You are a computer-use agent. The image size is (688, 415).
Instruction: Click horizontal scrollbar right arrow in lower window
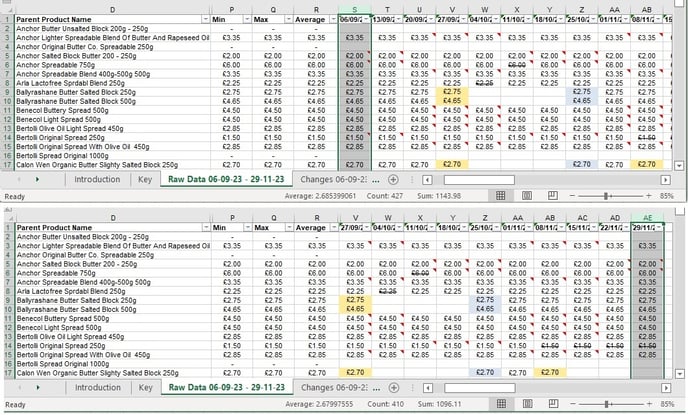coord(666,388)
